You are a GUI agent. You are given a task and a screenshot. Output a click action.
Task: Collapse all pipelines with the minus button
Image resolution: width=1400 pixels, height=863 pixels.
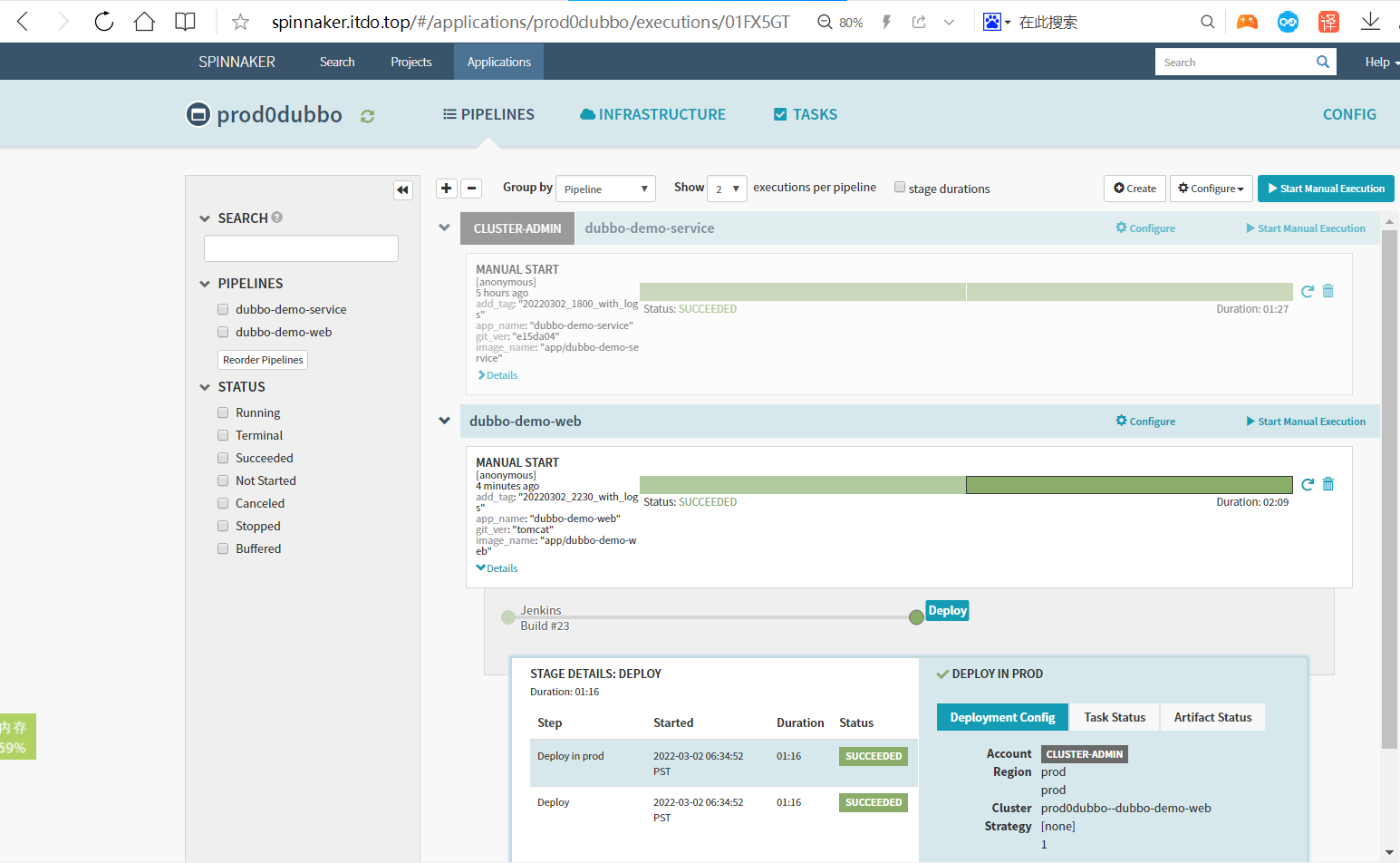[471, 188]
